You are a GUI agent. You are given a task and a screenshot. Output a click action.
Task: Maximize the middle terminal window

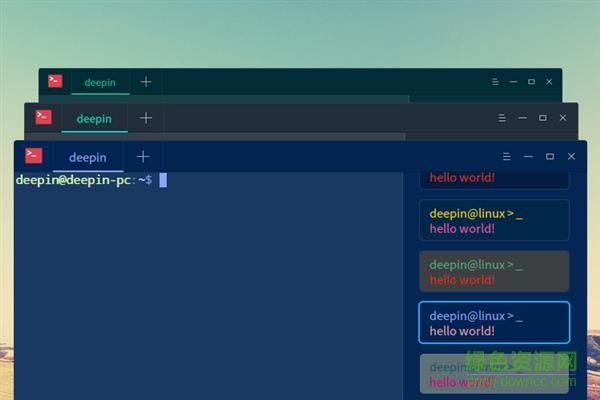click(543, 118)
